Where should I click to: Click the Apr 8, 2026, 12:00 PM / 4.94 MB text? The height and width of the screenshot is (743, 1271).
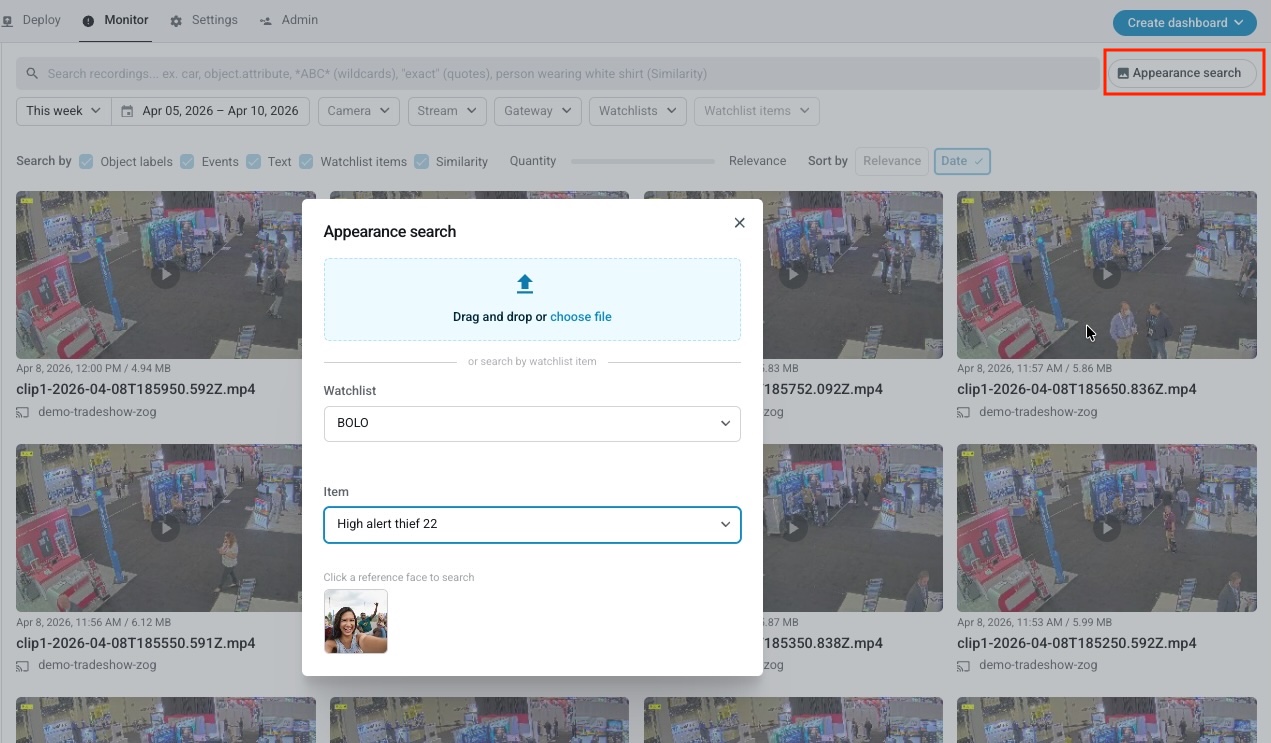click(94, 368)
